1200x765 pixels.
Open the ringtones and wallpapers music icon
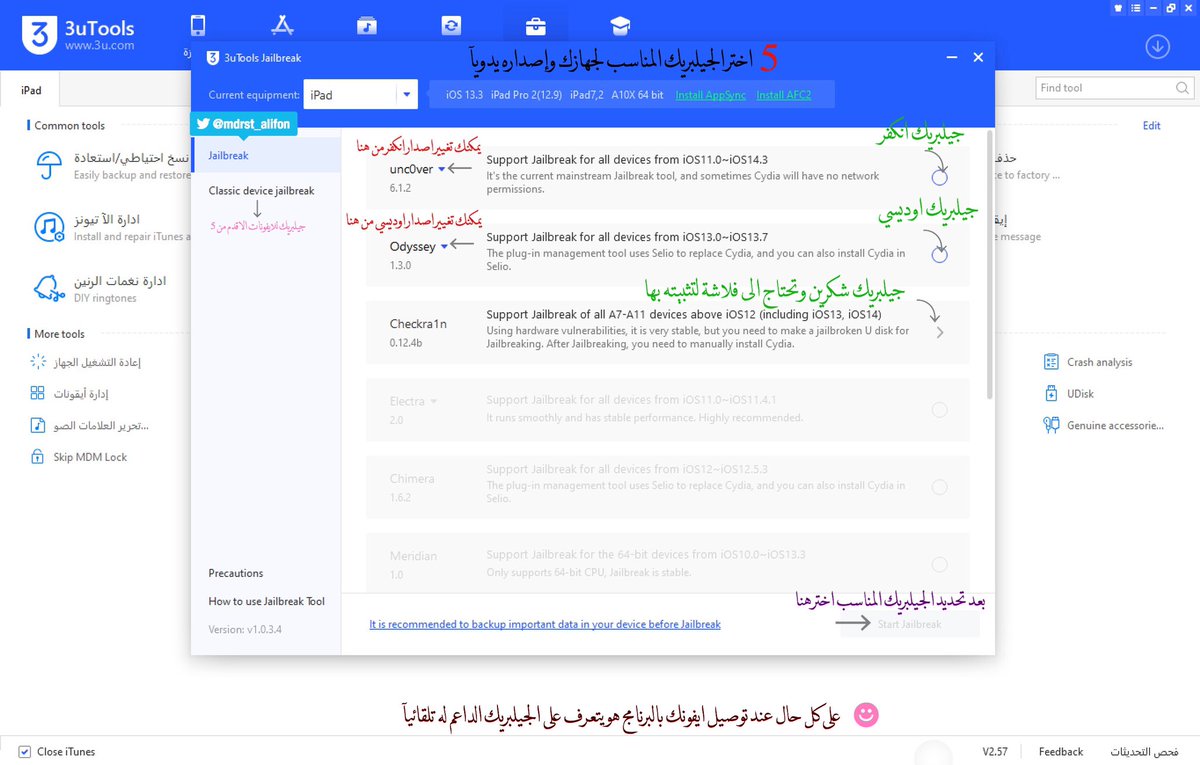[366, 26]
